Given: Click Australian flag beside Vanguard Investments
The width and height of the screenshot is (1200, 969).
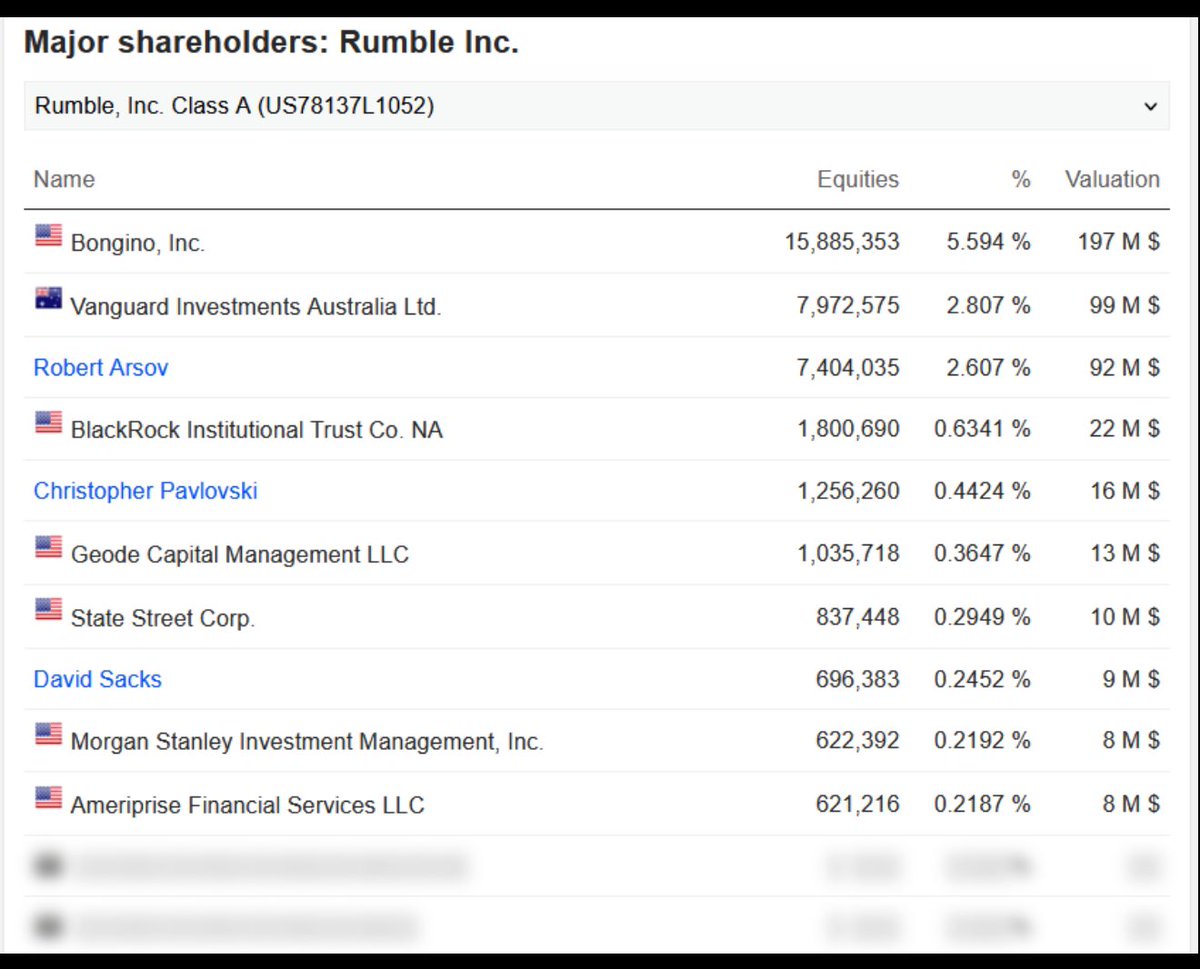Looking at the screenshot, I should (x=48, y=299).
